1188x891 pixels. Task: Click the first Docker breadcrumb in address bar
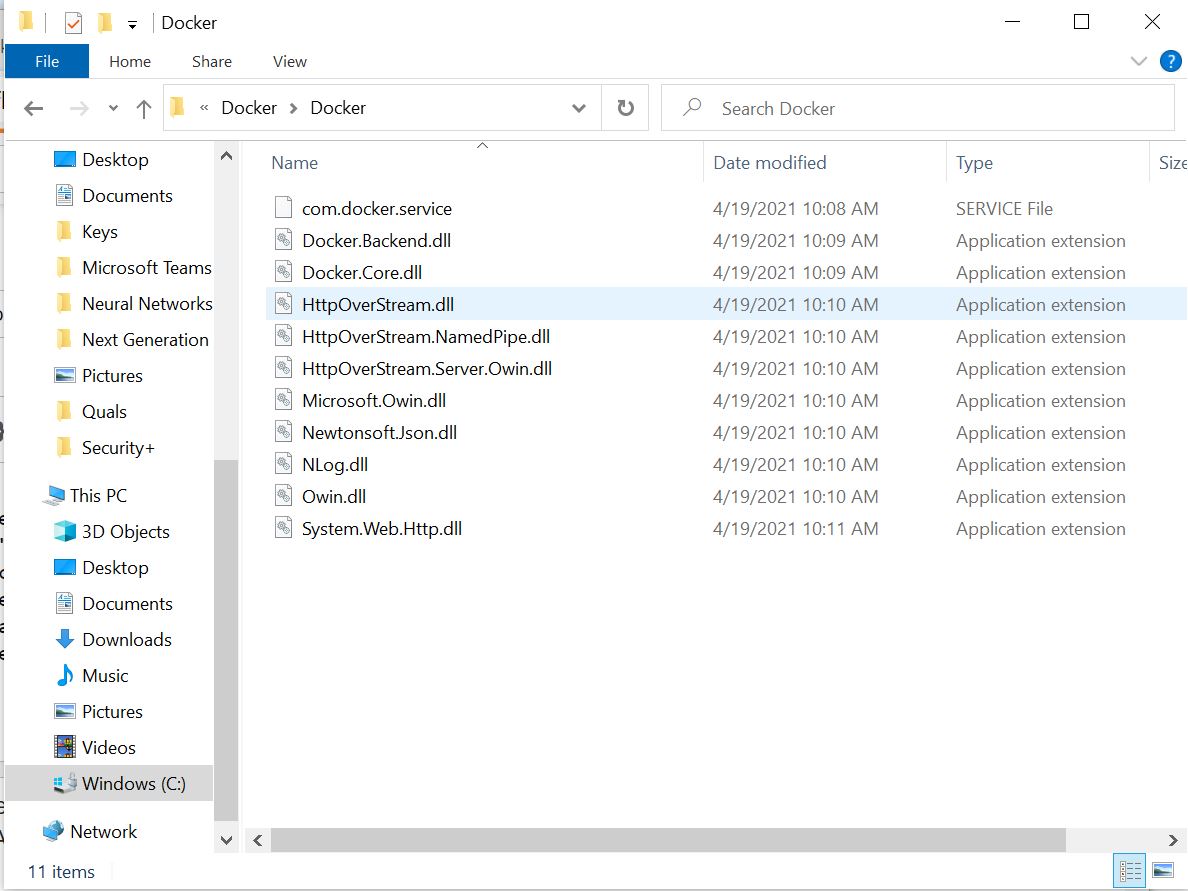(249, 108)
